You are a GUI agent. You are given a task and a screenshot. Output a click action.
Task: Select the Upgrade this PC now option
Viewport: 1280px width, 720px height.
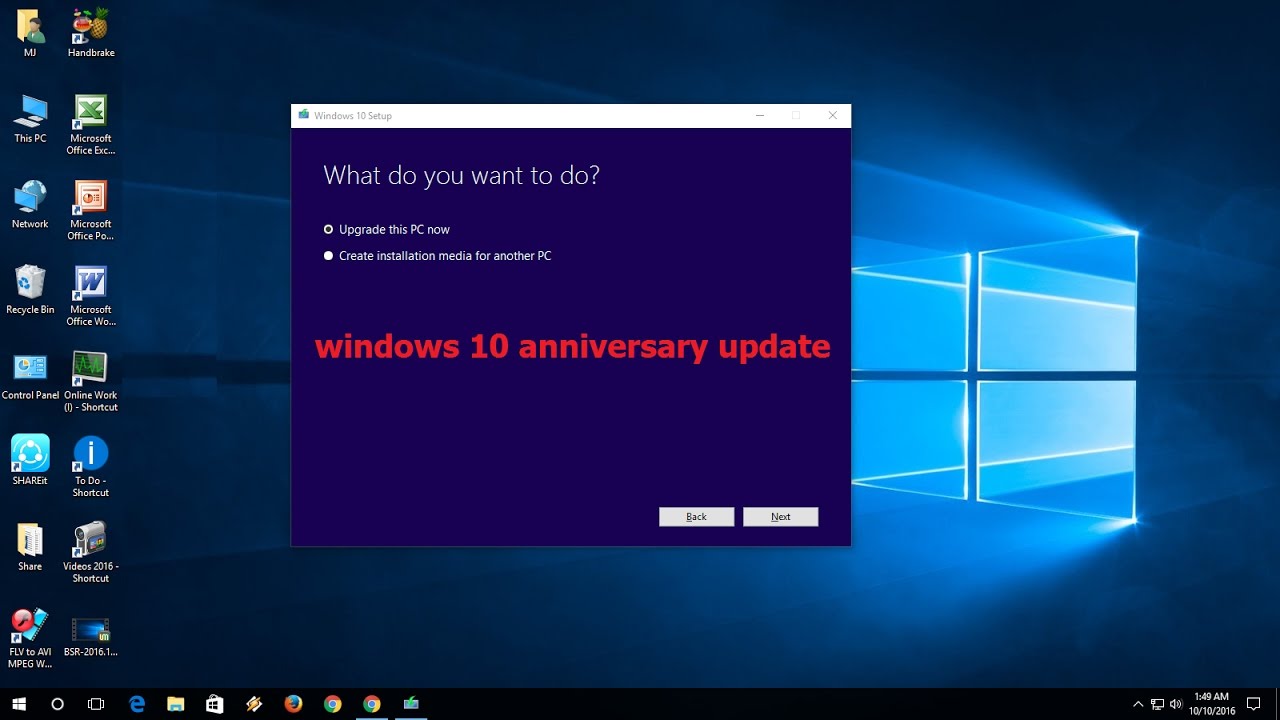pyautogui.click(x=387, y=229)
